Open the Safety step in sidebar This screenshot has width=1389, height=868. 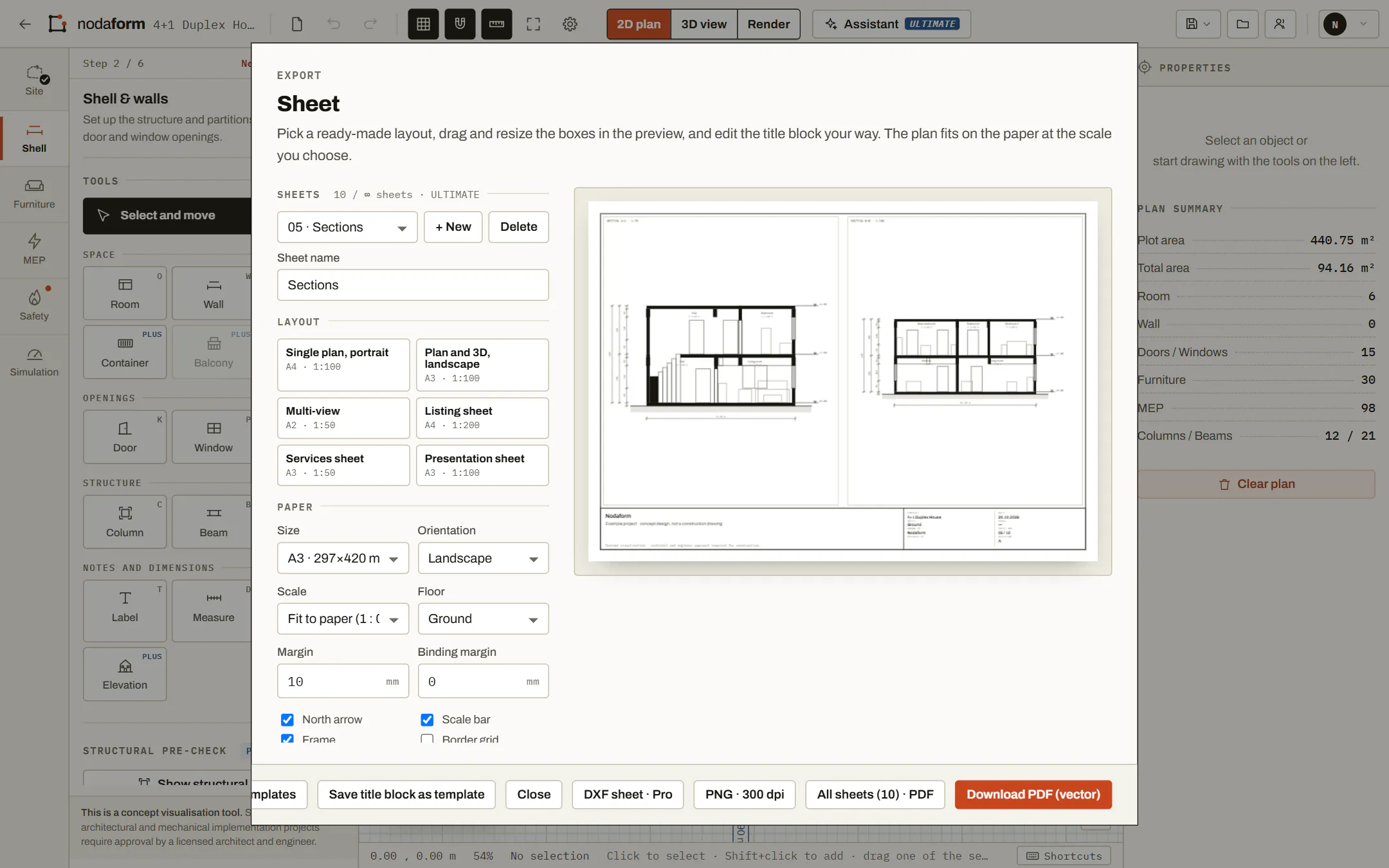pos(34,306)
